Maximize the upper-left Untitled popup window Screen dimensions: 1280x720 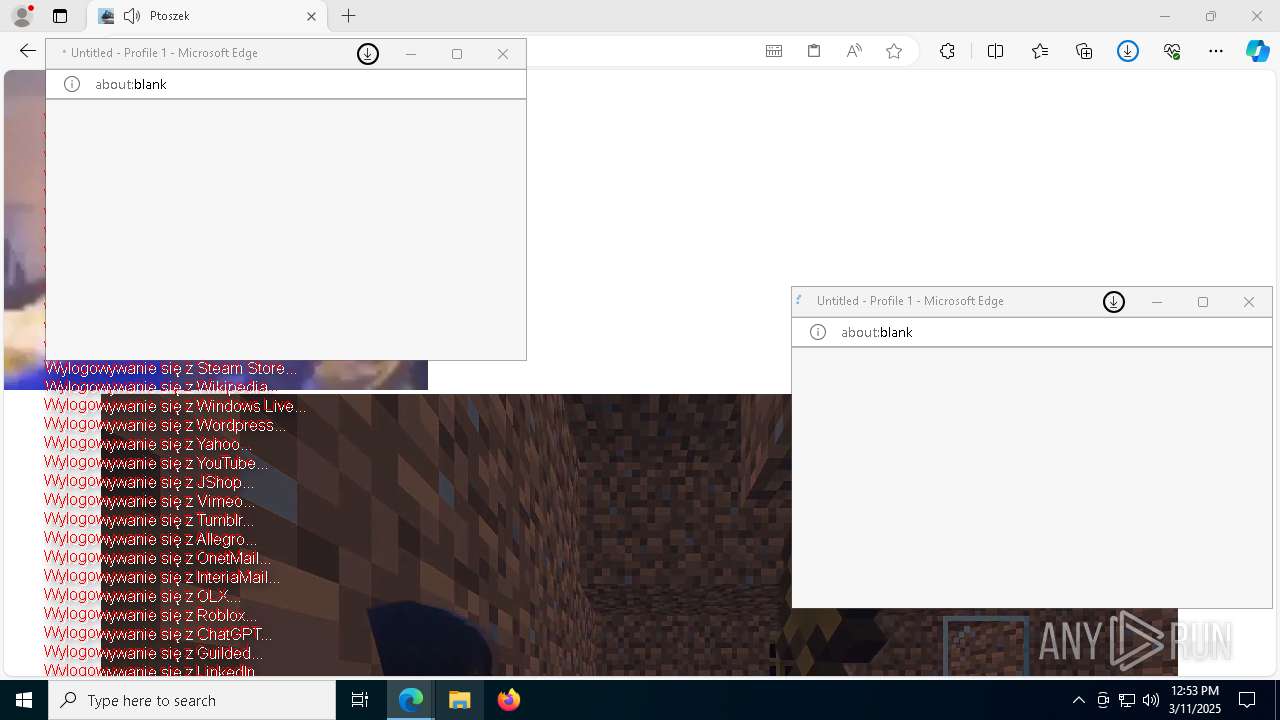[x=457, y=54]
